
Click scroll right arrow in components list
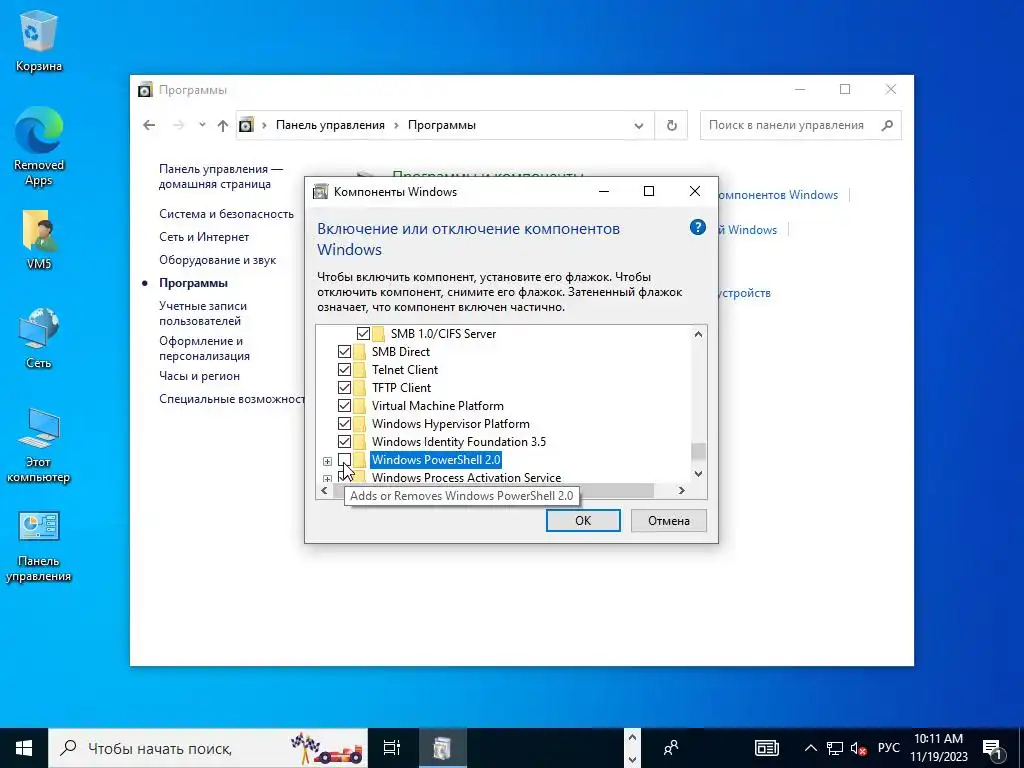[682, 490]
